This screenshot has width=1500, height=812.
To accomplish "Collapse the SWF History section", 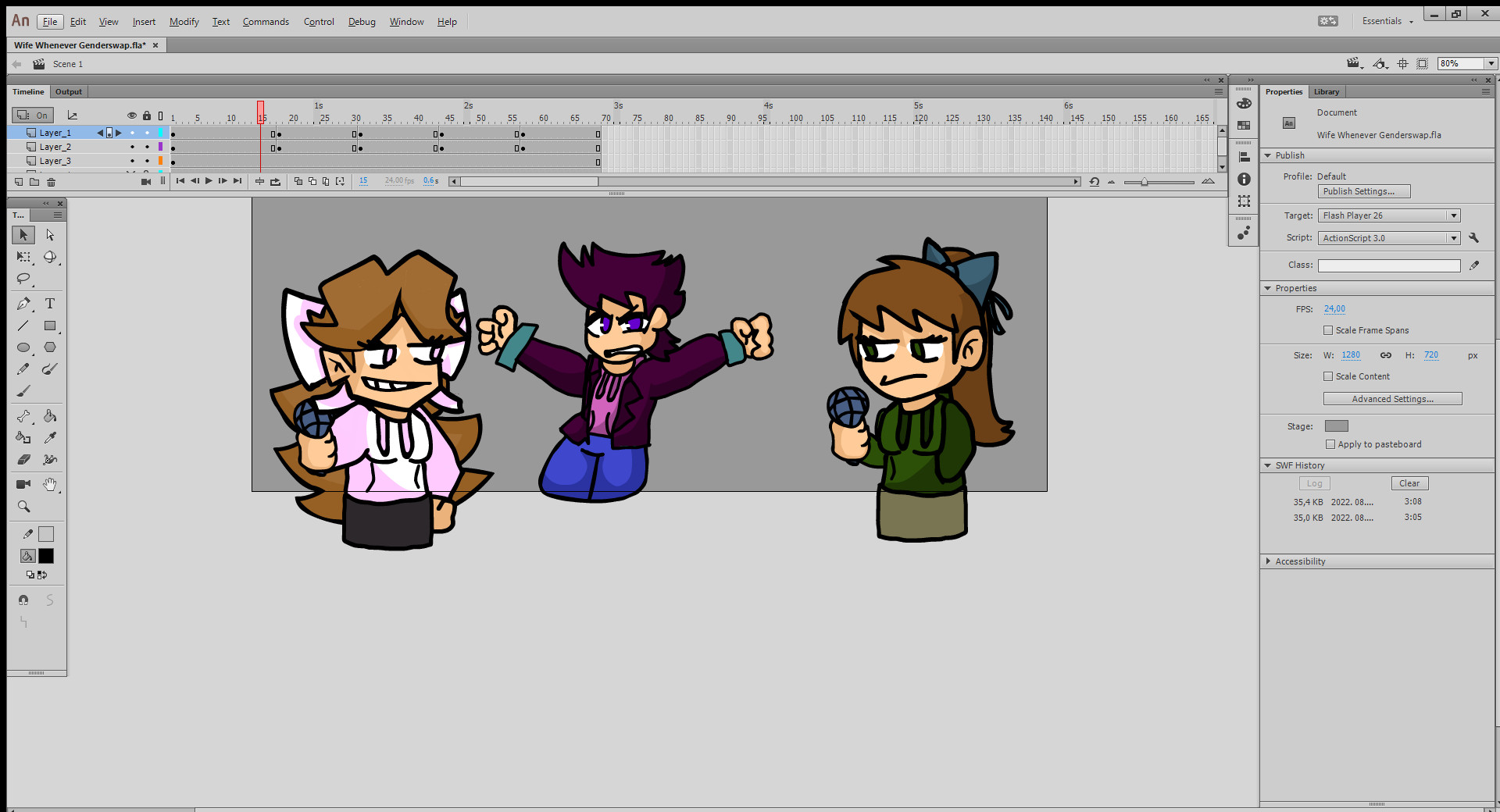I will click(1268, 465).
